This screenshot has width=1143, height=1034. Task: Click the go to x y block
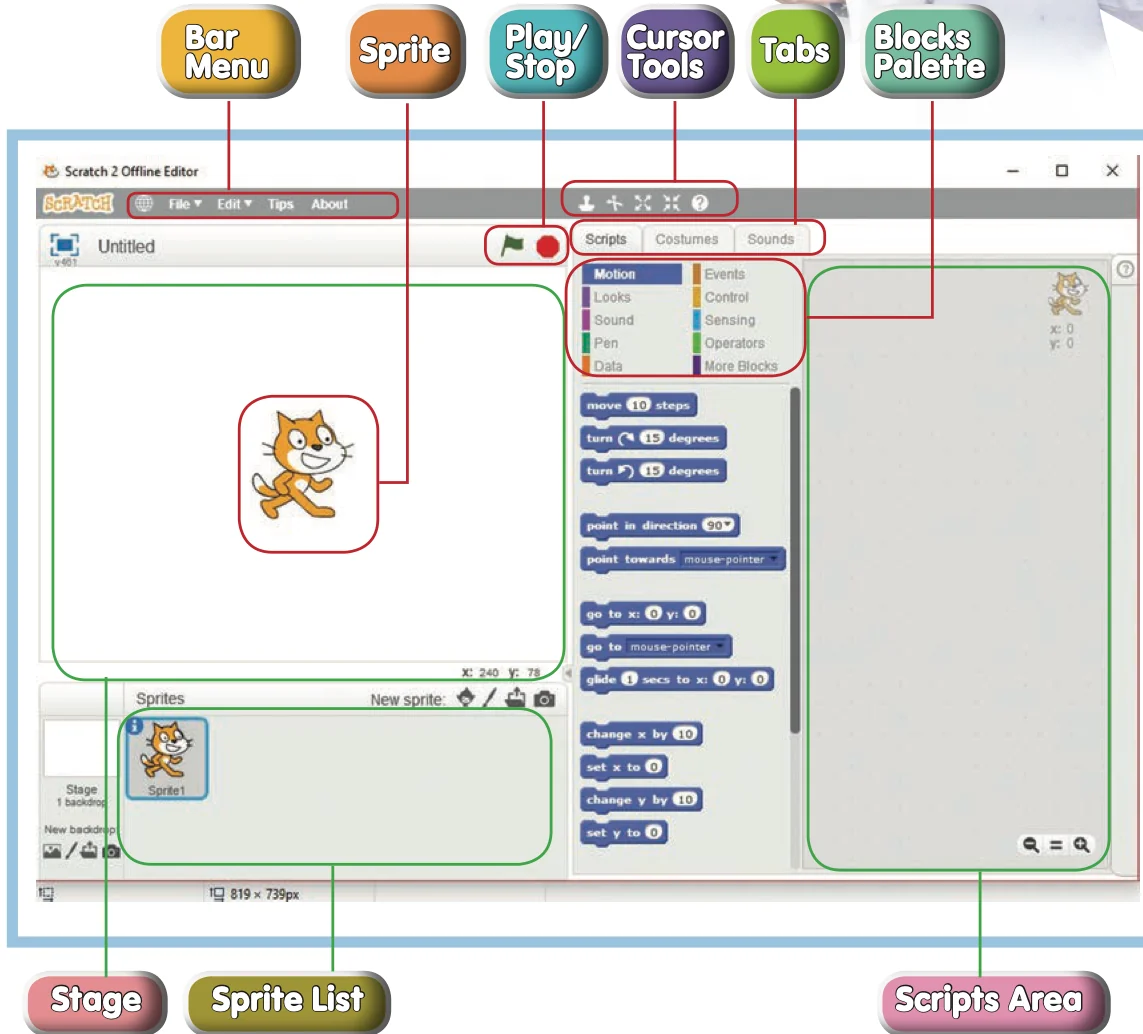[643, 614]
